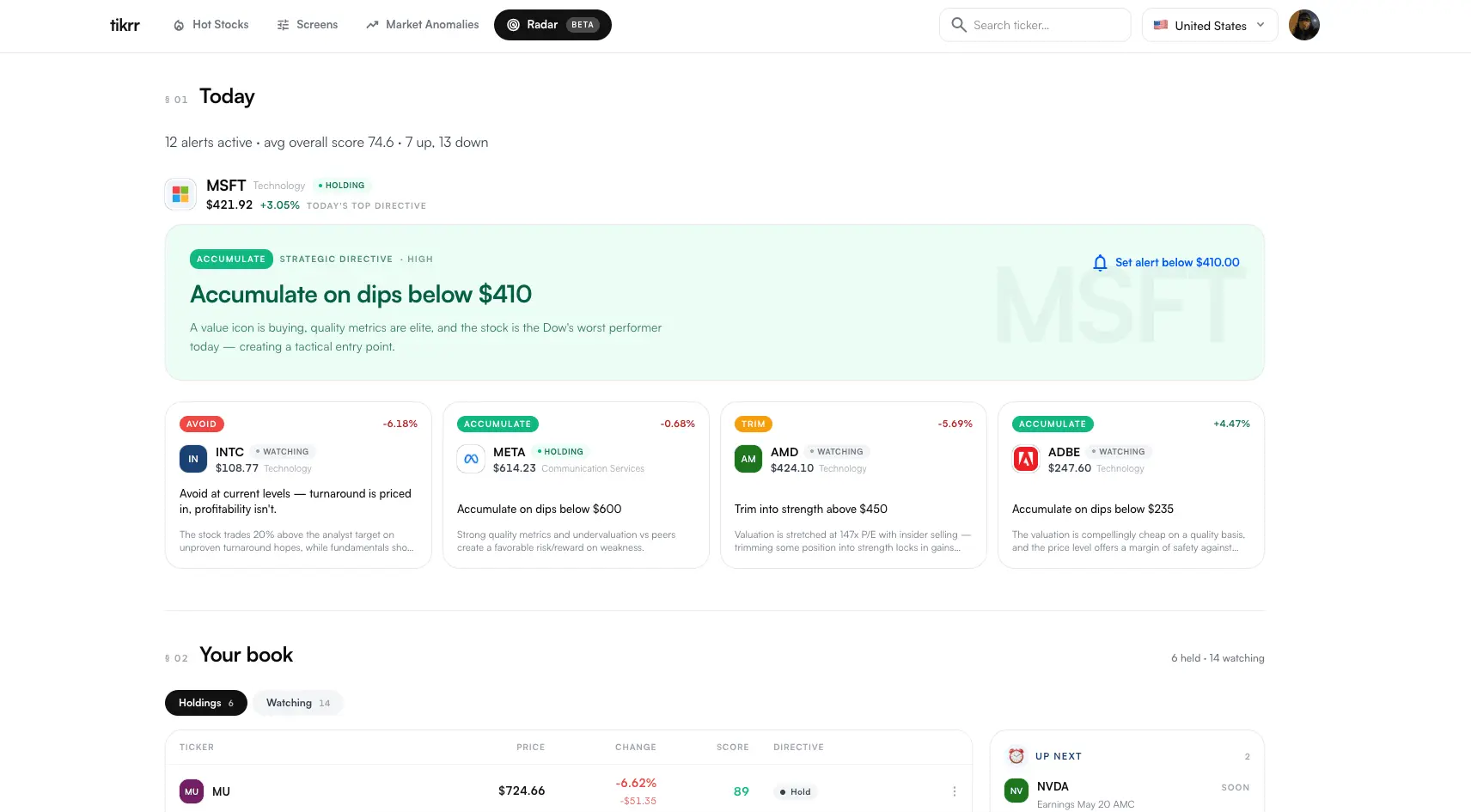
Task: Click the Microsoft logo icon
Action: click(180, 194)
